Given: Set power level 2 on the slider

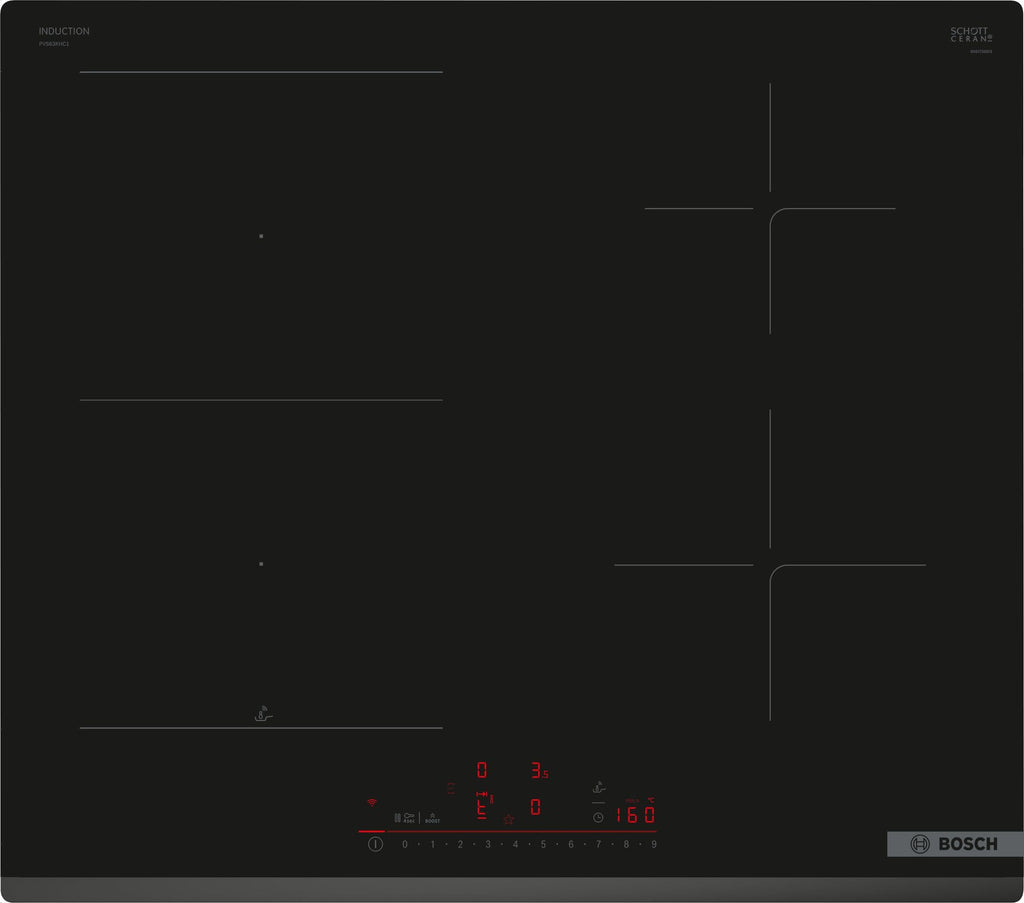Looking at the screenshot, I should (x=460, y=844).
